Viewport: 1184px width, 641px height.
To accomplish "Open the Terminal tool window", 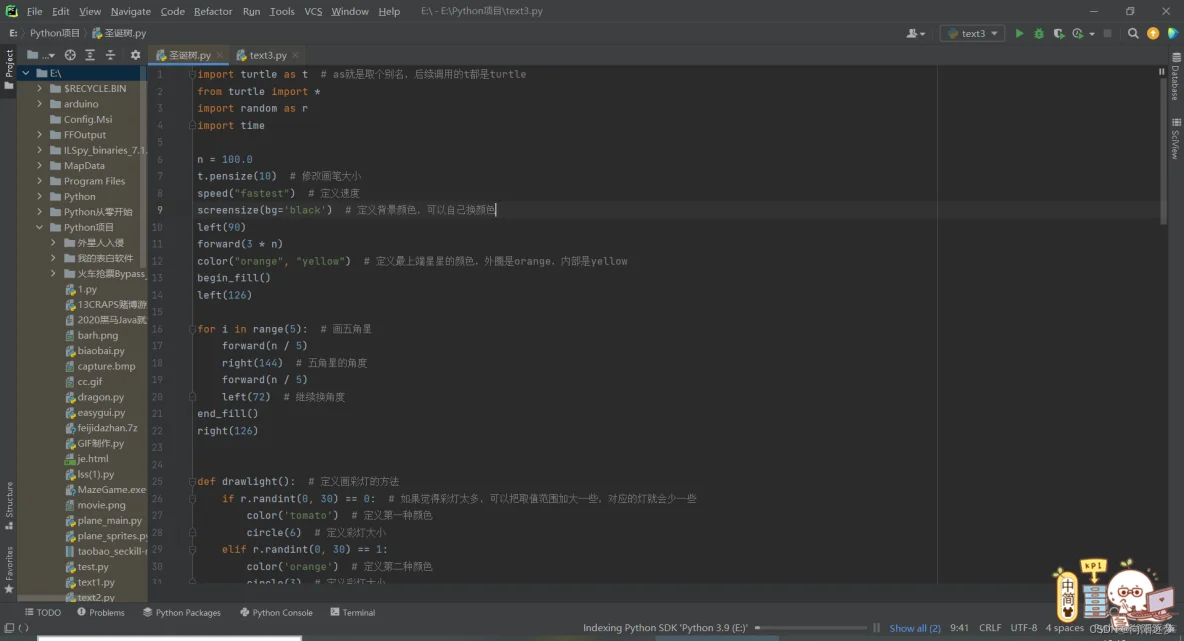I will 353,612.
